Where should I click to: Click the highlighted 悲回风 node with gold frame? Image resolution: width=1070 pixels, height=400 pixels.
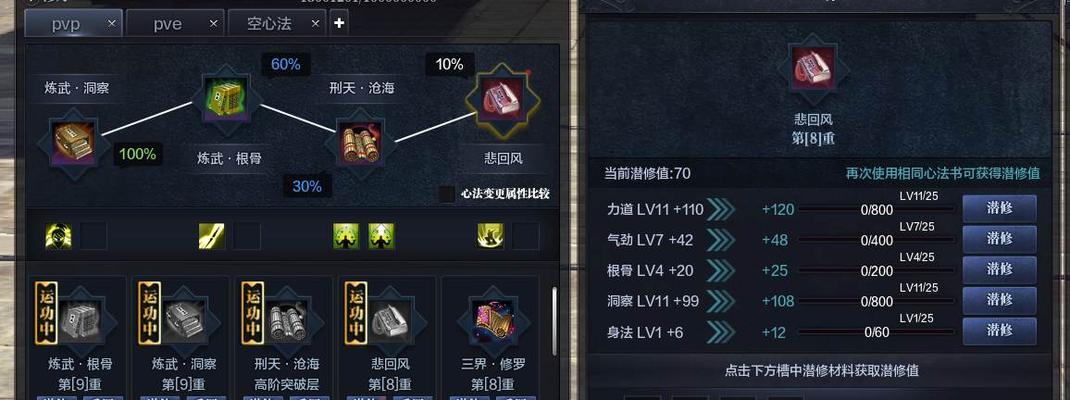(502, 99)
